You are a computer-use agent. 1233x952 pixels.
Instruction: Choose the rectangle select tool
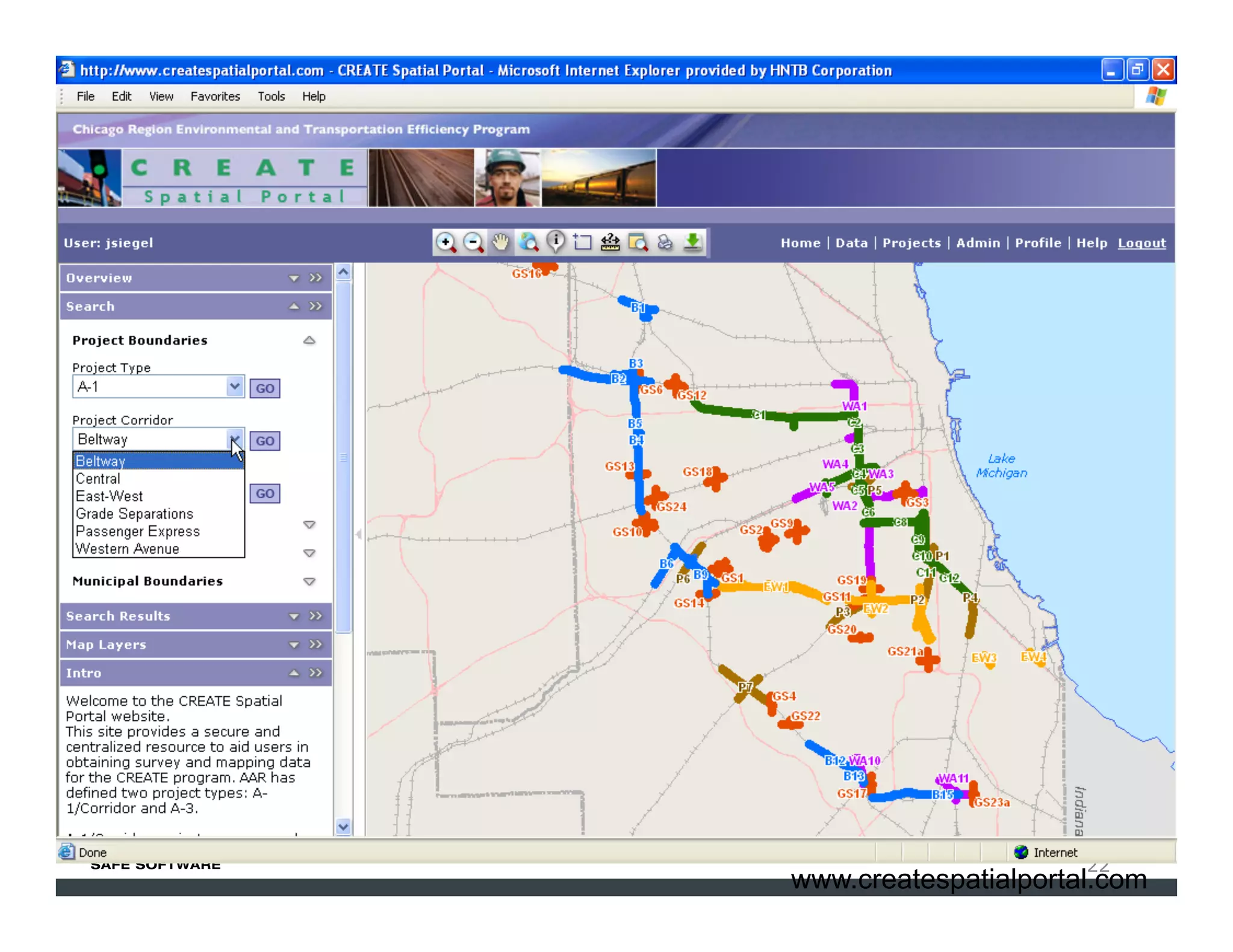[582, 243]
